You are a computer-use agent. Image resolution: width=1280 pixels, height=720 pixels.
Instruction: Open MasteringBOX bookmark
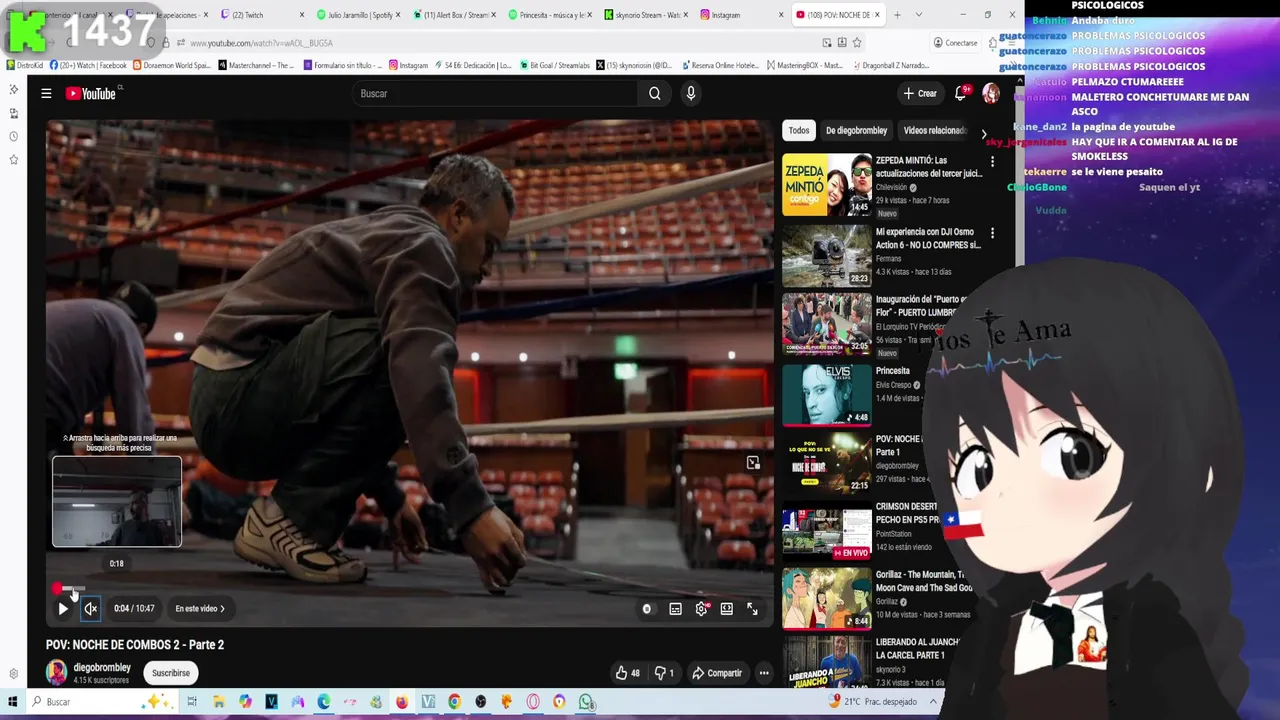(805, 65)
